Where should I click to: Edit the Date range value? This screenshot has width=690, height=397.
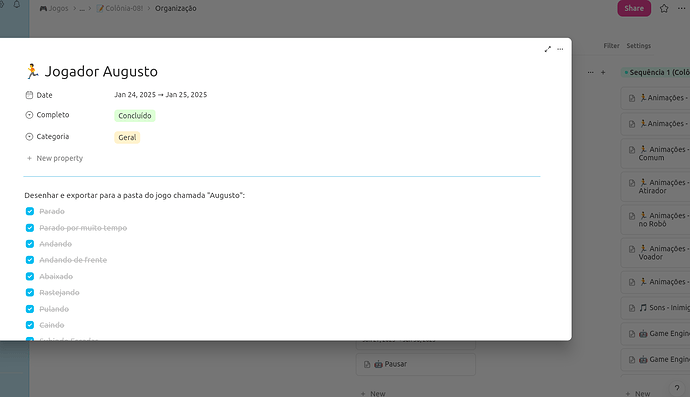[161, 95]
